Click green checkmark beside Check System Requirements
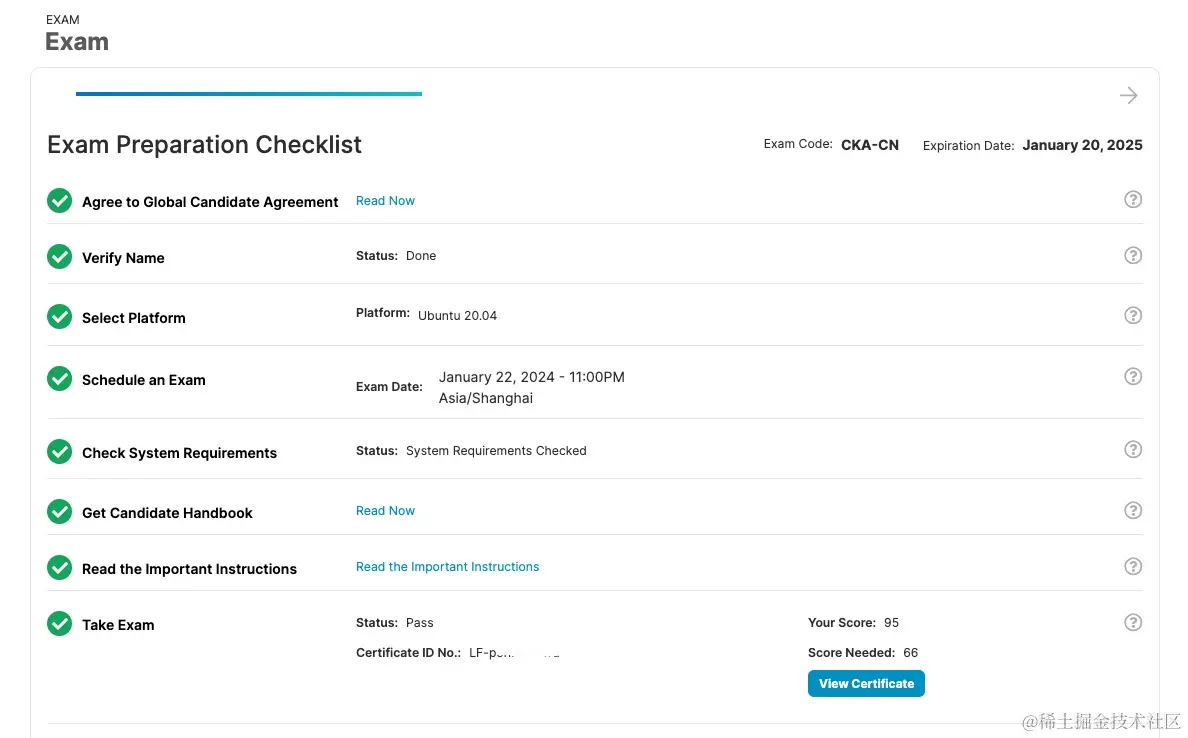 click(x=59, y=452)
